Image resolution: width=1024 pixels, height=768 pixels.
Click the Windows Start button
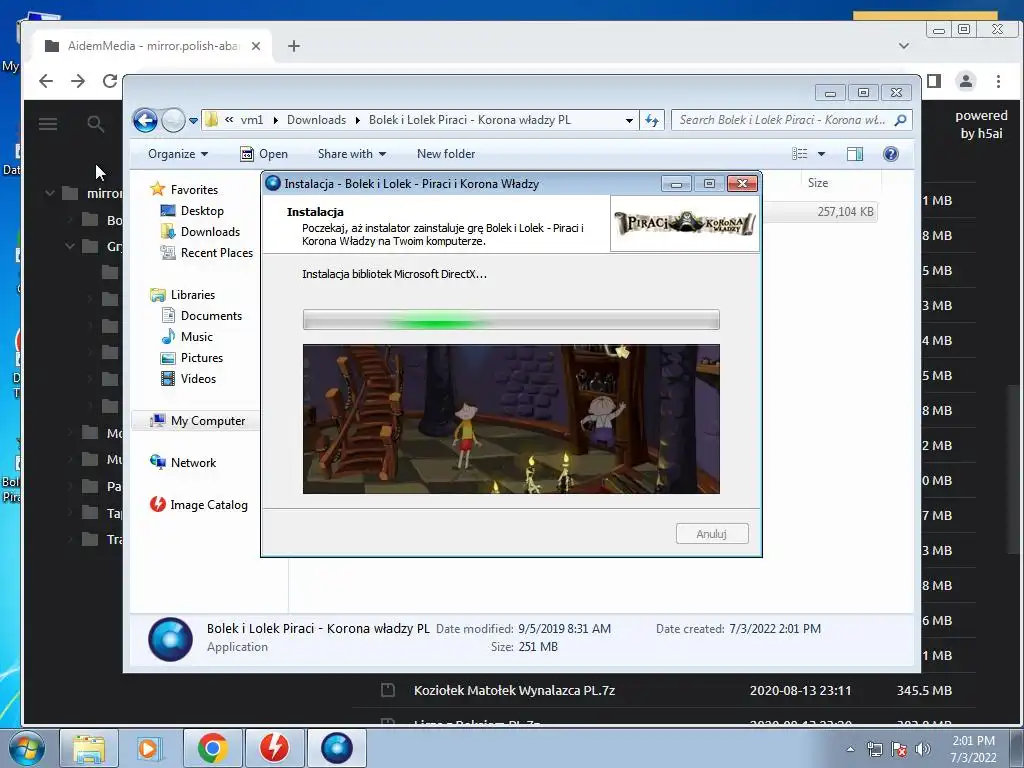coord(27,748)
